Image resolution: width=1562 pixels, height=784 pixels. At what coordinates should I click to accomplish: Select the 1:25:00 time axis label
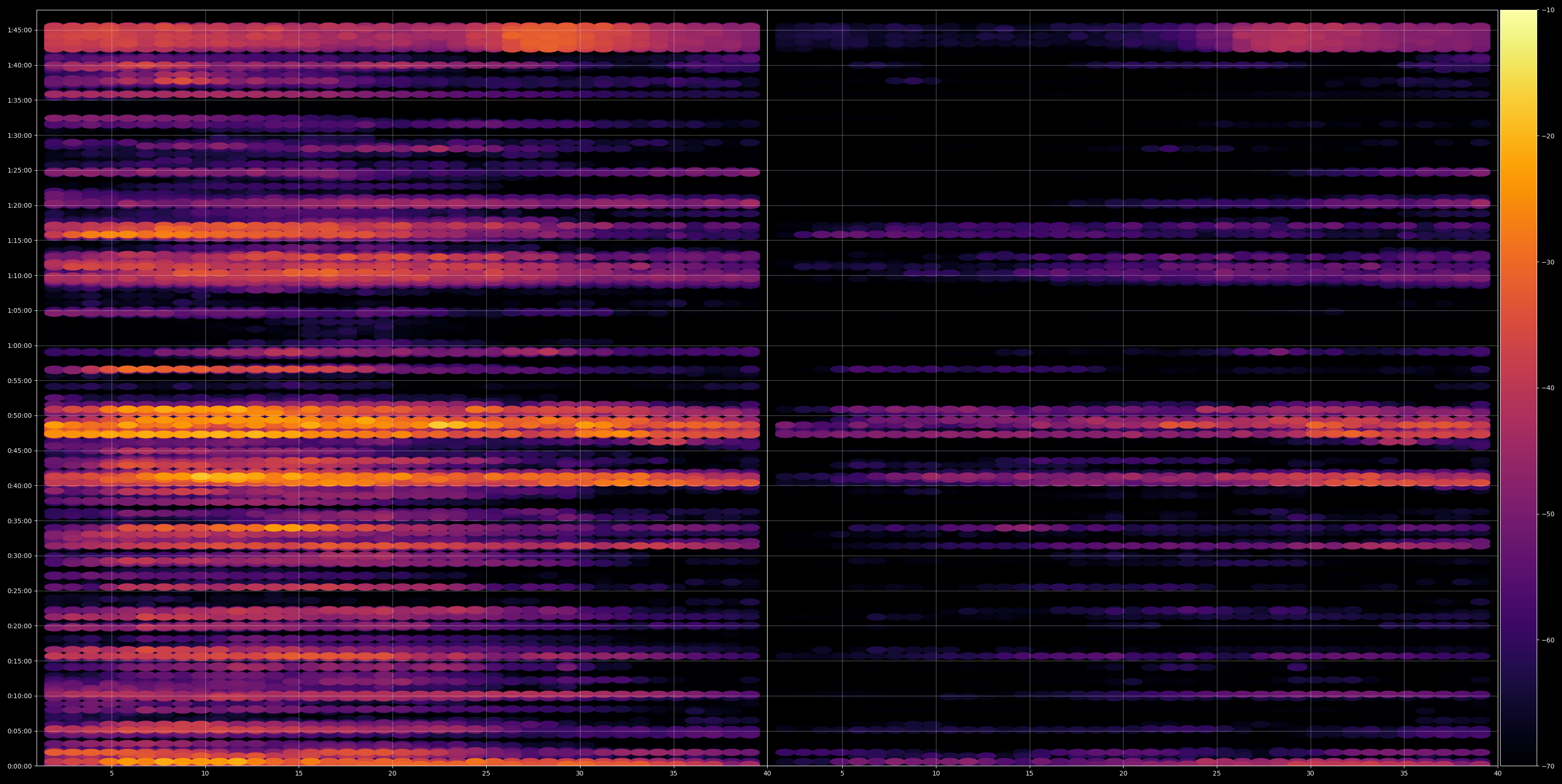point(19,170)
